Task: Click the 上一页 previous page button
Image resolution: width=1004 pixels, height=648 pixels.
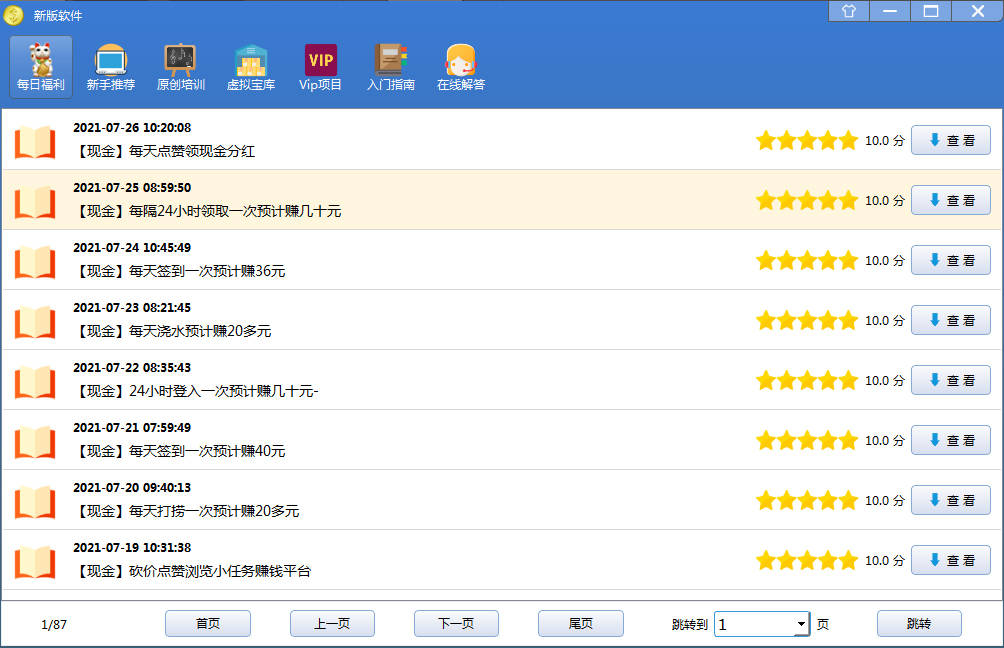Action: [332, 624]
